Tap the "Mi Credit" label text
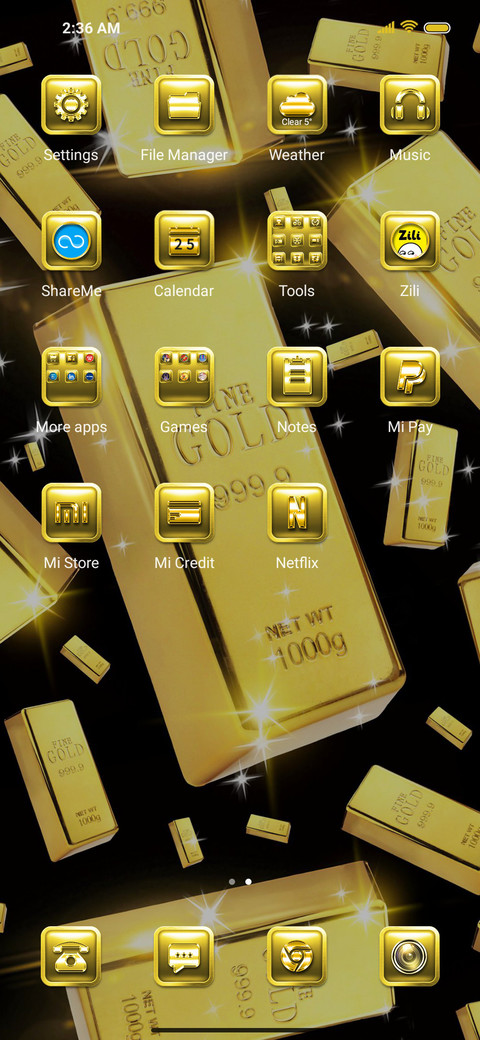This screenshot has width=480, height=1040. coord(184,563)
